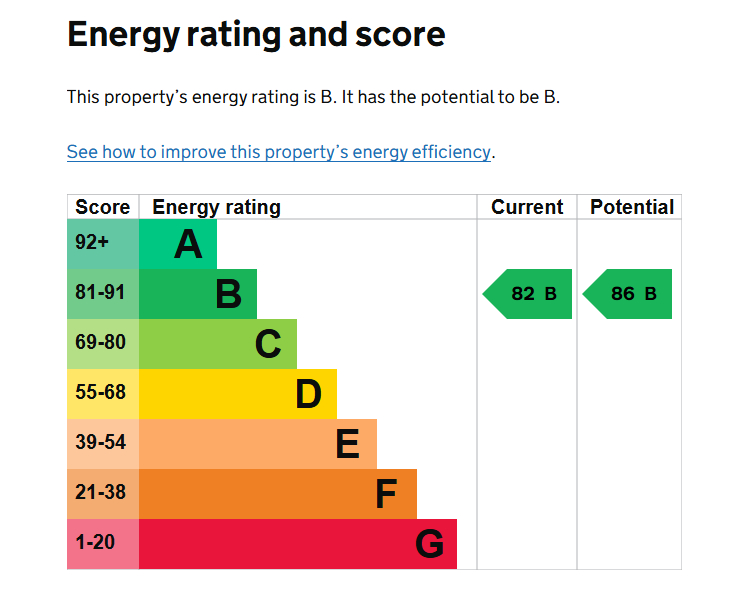Click the 92+ score cell

[103, 244]
